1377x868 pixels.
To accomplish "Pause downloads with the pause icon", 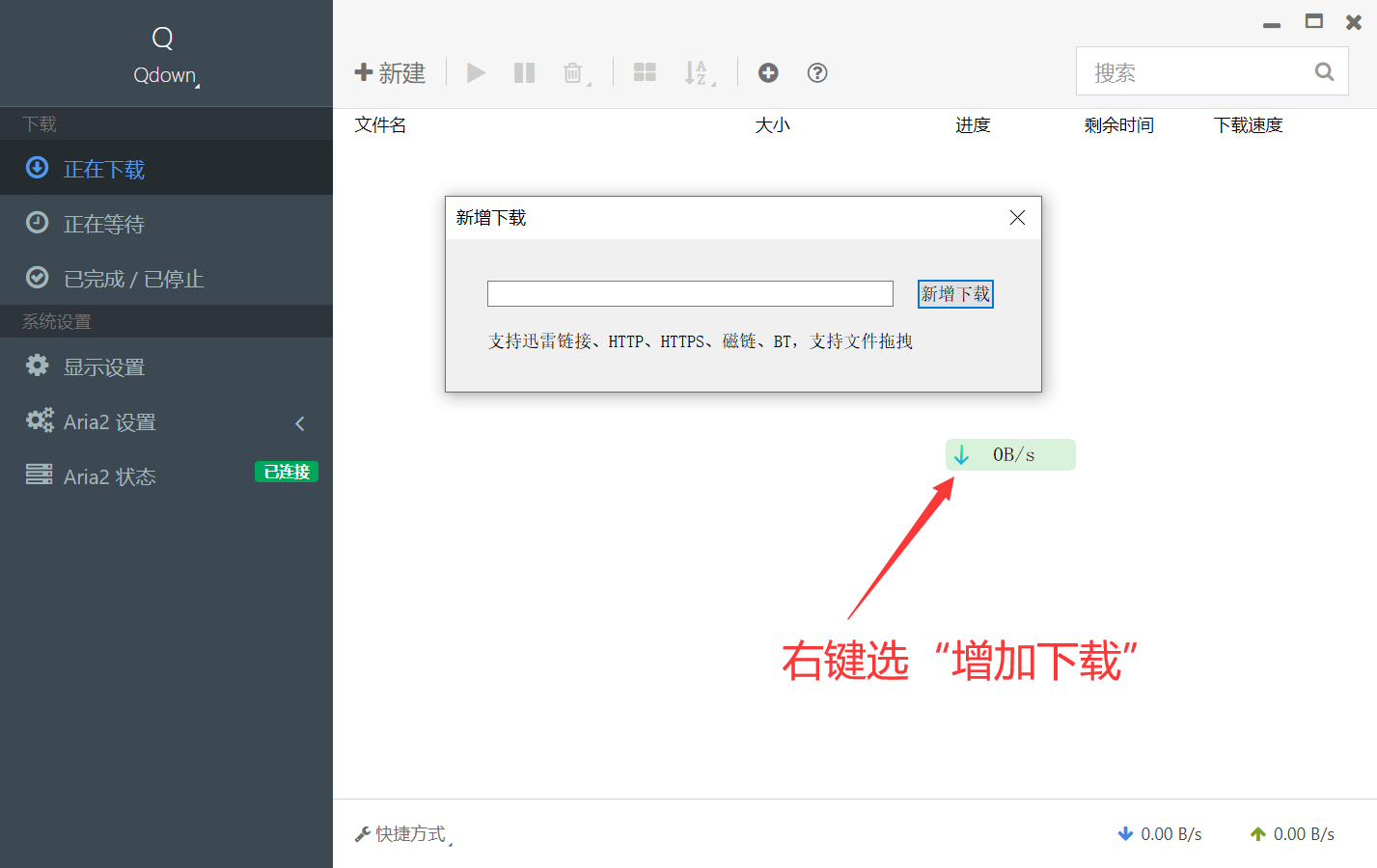I will [524, 73].
